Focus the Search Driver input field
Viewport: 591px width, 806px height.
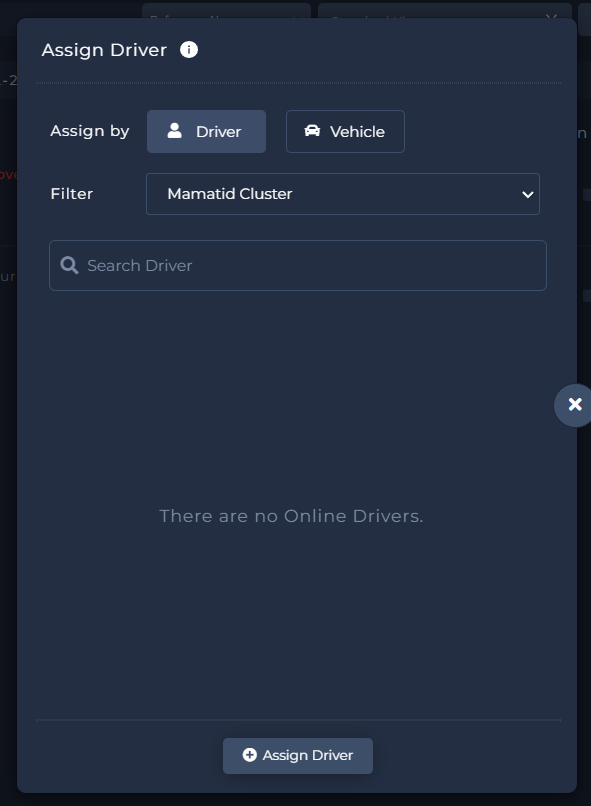point(298,265)
